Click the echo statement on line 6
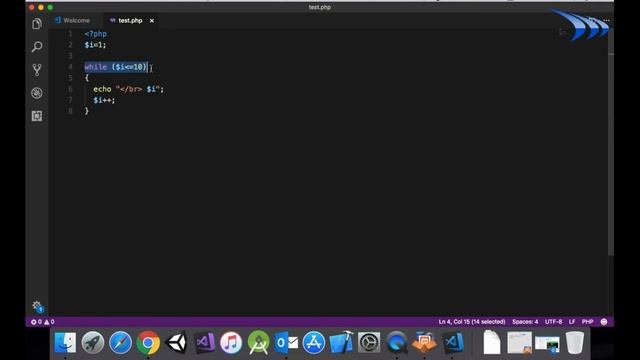This screenshot has width=640, height=360. tap(128, 89)
